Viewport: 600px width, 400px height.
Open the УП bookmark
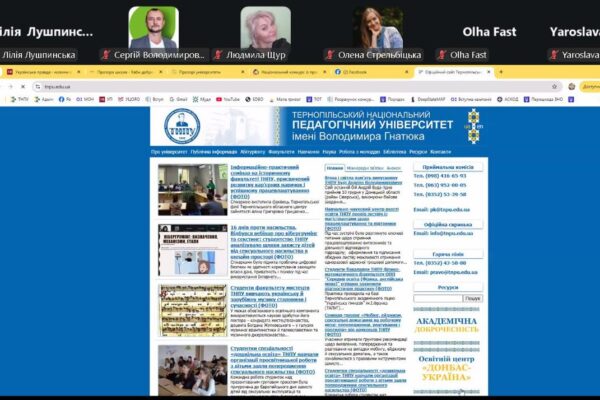[106, 100]
